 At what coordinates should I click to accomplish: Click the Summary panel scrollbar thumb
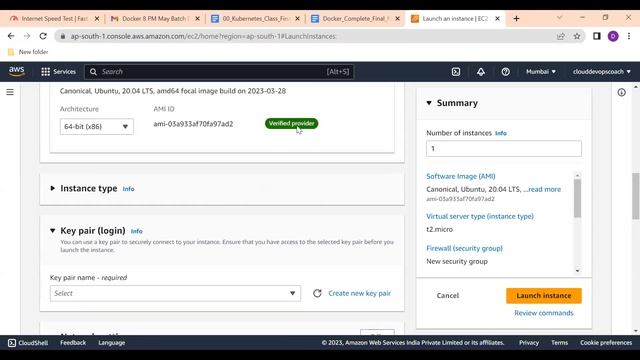pos(577,198)
